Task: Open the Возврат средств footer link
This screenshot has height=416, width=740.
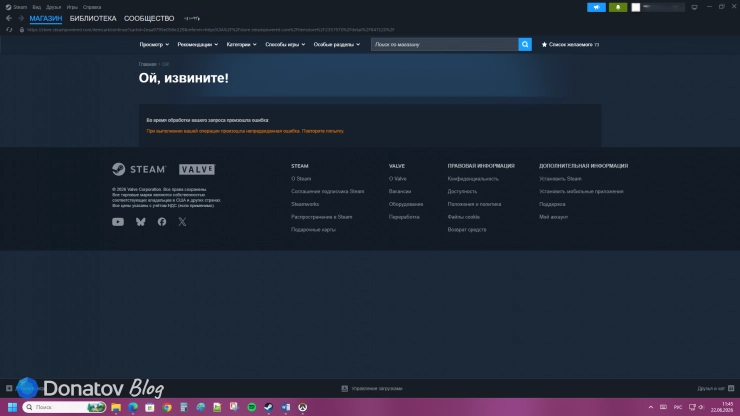Action: point(467,230)
